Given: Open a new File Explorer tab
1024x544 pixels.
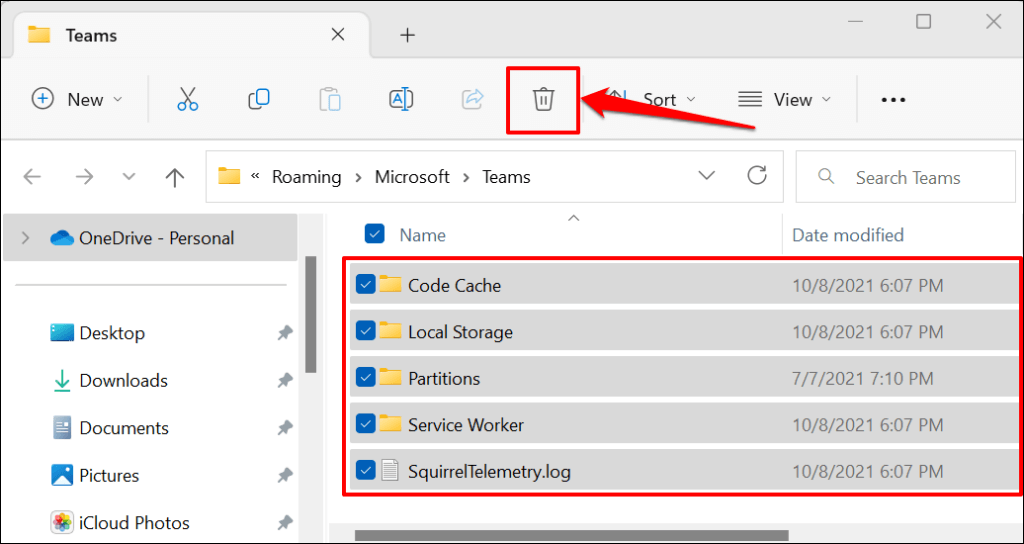Looking at the screenshot, I should coord(407,35).
